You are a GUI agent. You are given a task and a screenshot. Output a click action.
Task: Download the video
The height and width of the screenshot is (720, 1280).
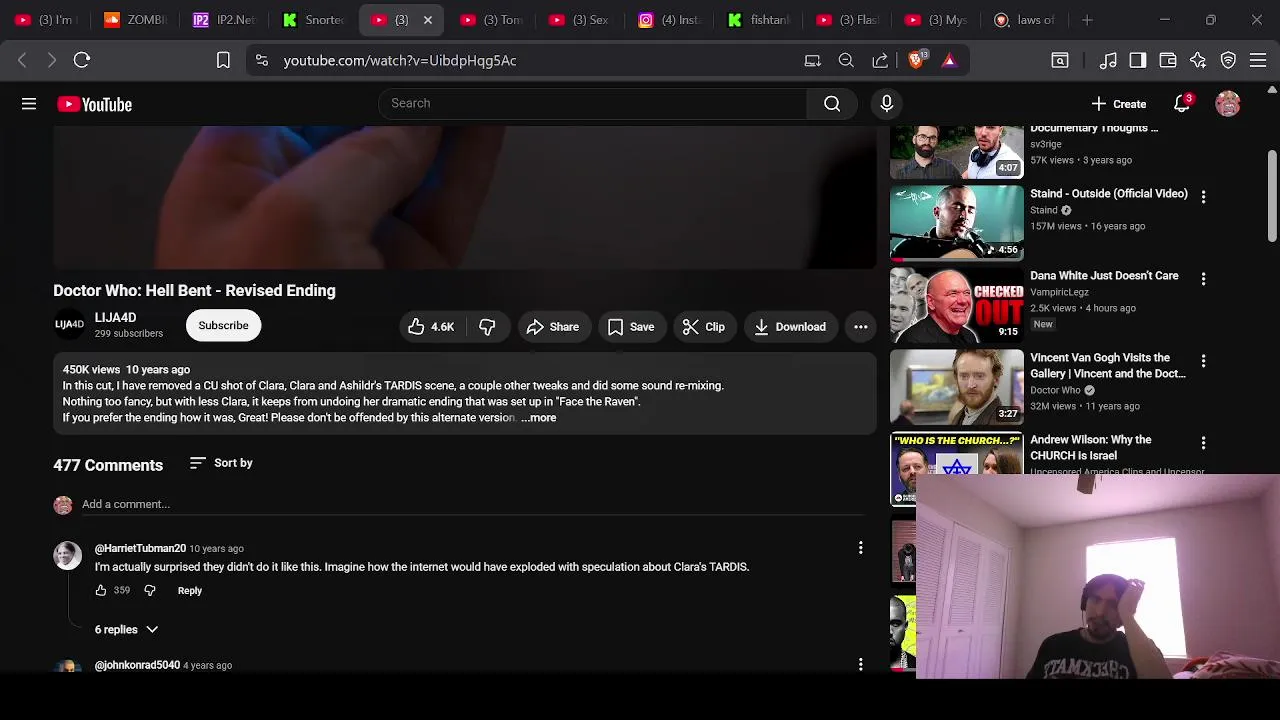coord(790,326)
